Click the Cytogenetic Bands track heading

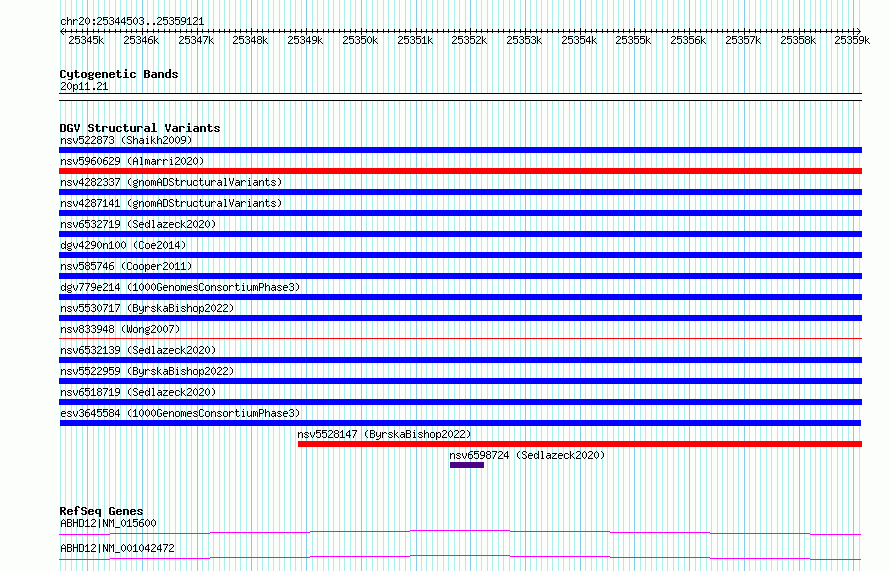(119, 74)
